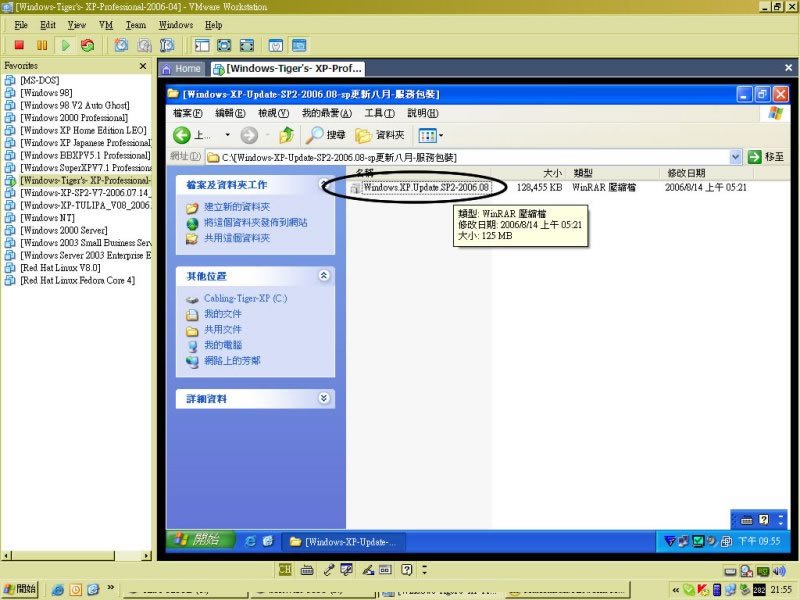The height and width of the screenshot is (600, 800).
Task: Expand the 詳細資料 panel
Action: pyautogui.click(x=323, y=398)
